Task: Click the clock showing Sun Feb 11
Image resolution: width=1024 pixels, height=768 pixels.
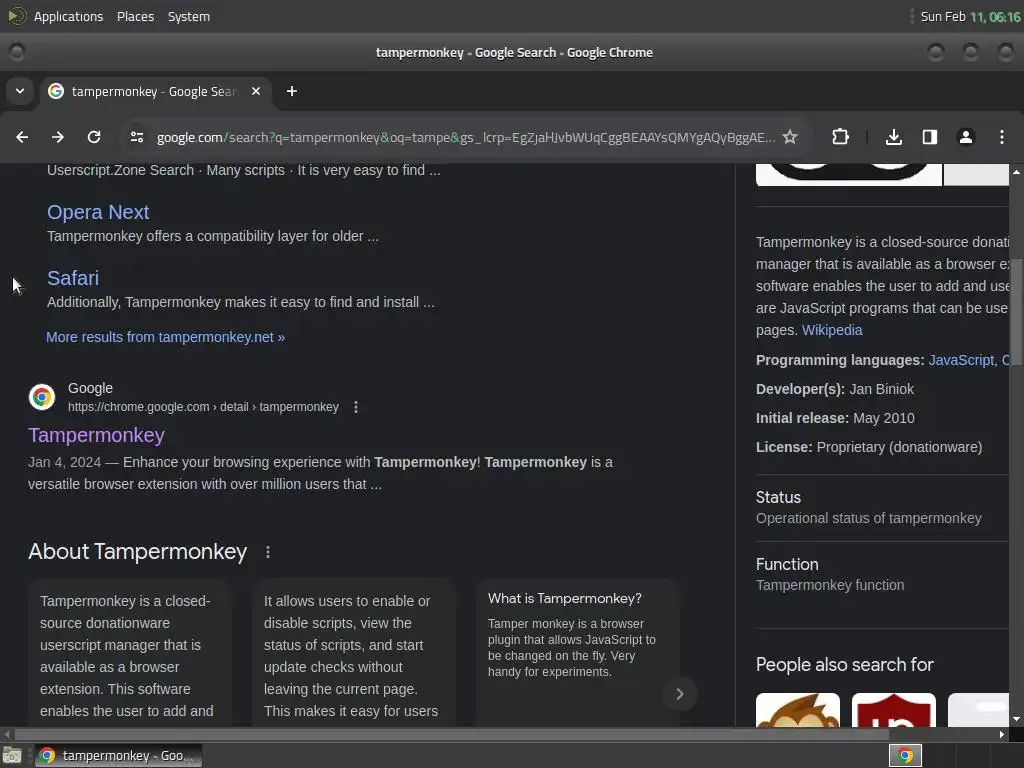Action: (970, 16)
